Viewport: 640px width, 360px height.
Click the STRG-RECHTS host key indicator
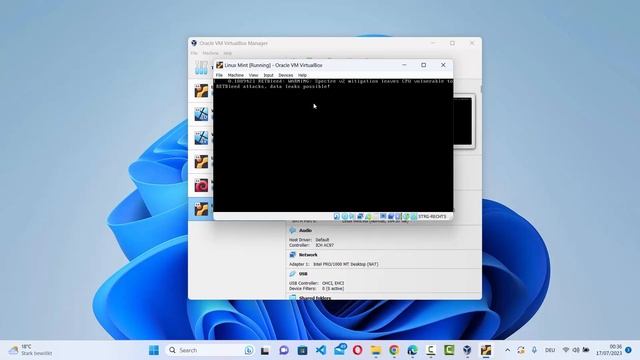432,216
